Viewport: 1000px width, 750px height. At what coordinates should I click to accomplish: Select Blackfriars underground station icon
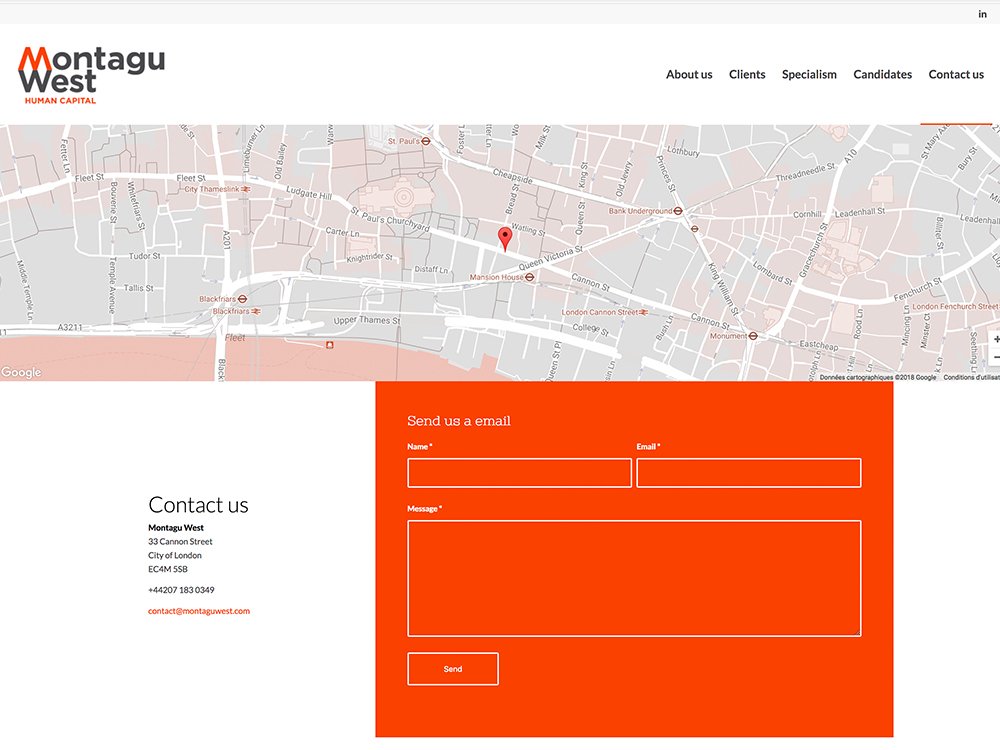(242, 298)
